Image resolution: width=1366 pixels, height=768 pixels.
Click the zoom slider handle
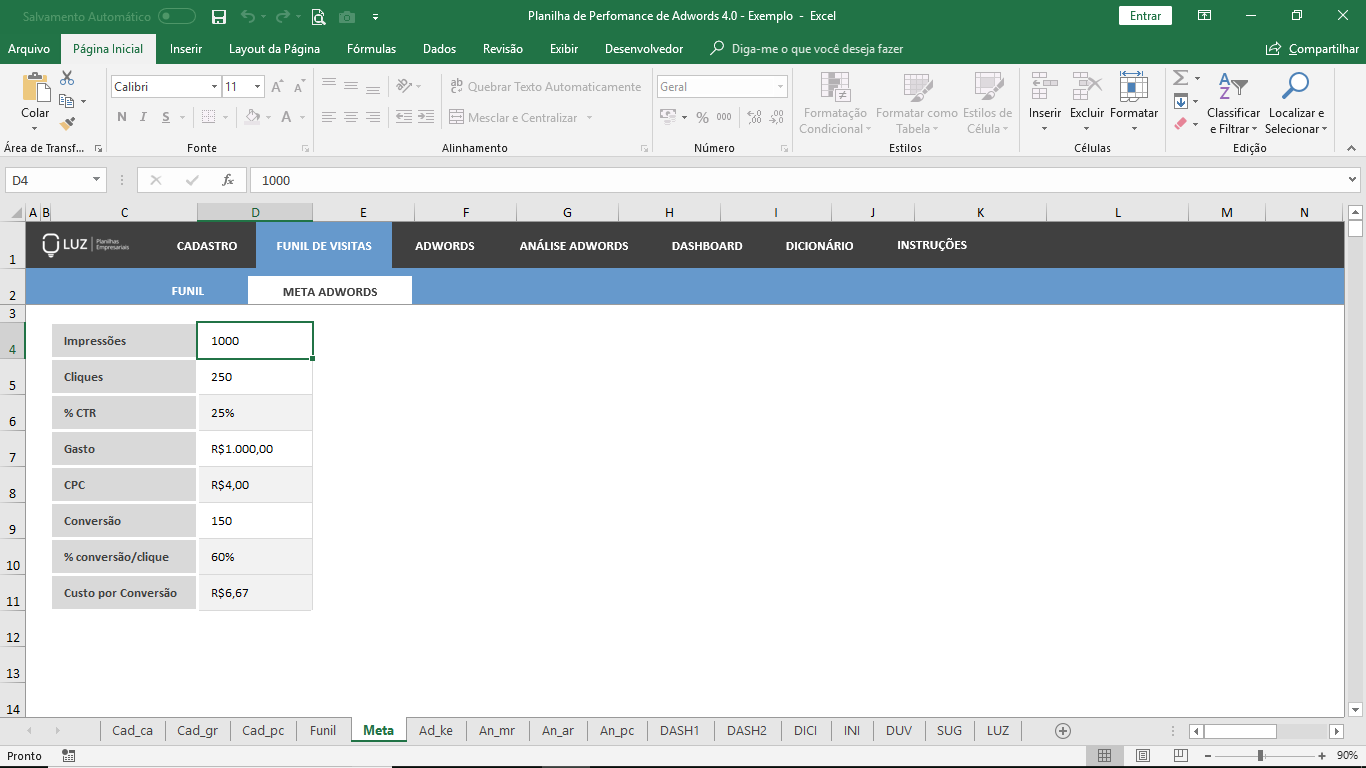(1260, 756)
